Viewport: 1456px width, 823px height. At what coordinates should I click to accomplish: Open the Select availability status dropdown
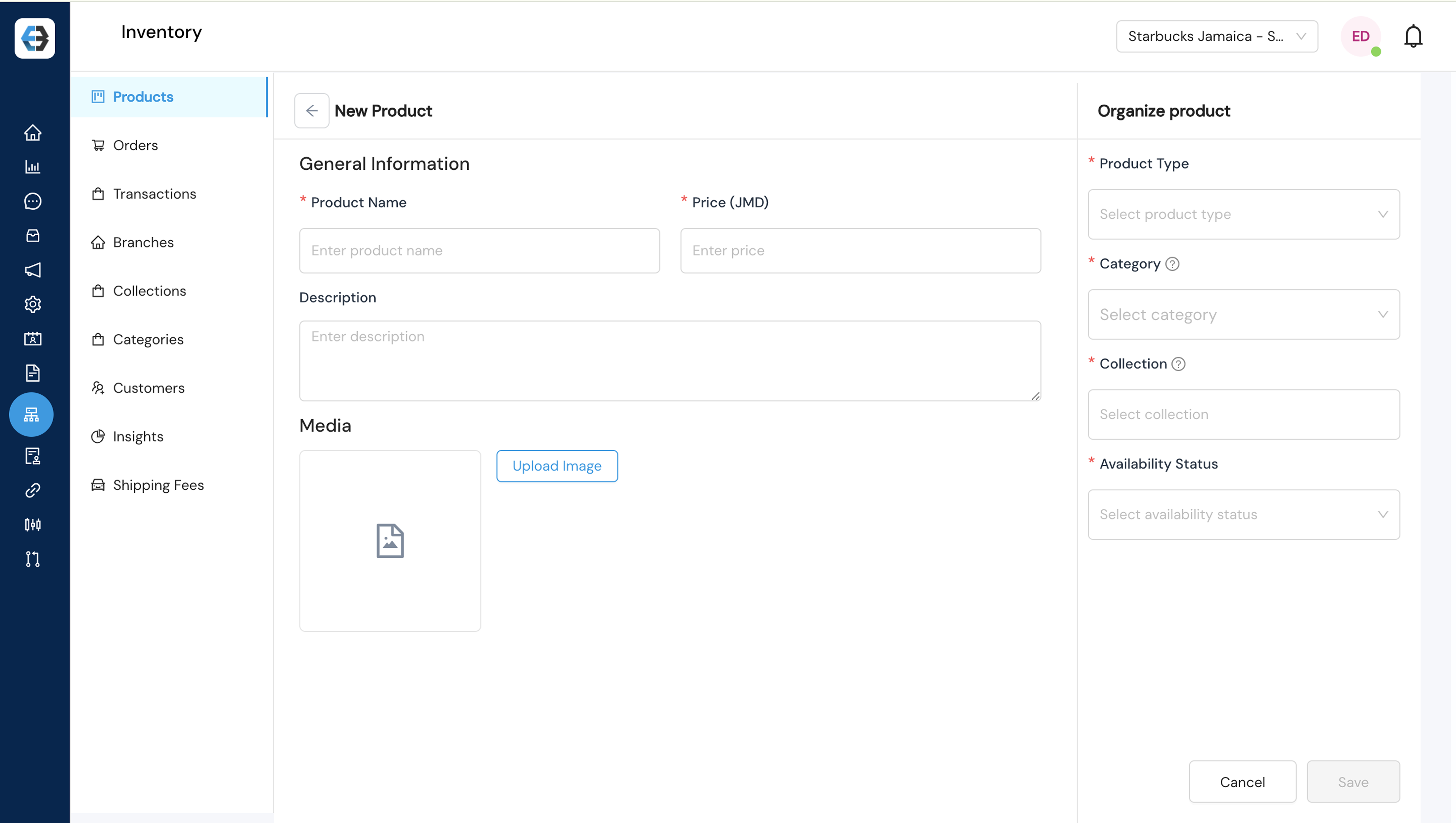[x=1243, y=514]
